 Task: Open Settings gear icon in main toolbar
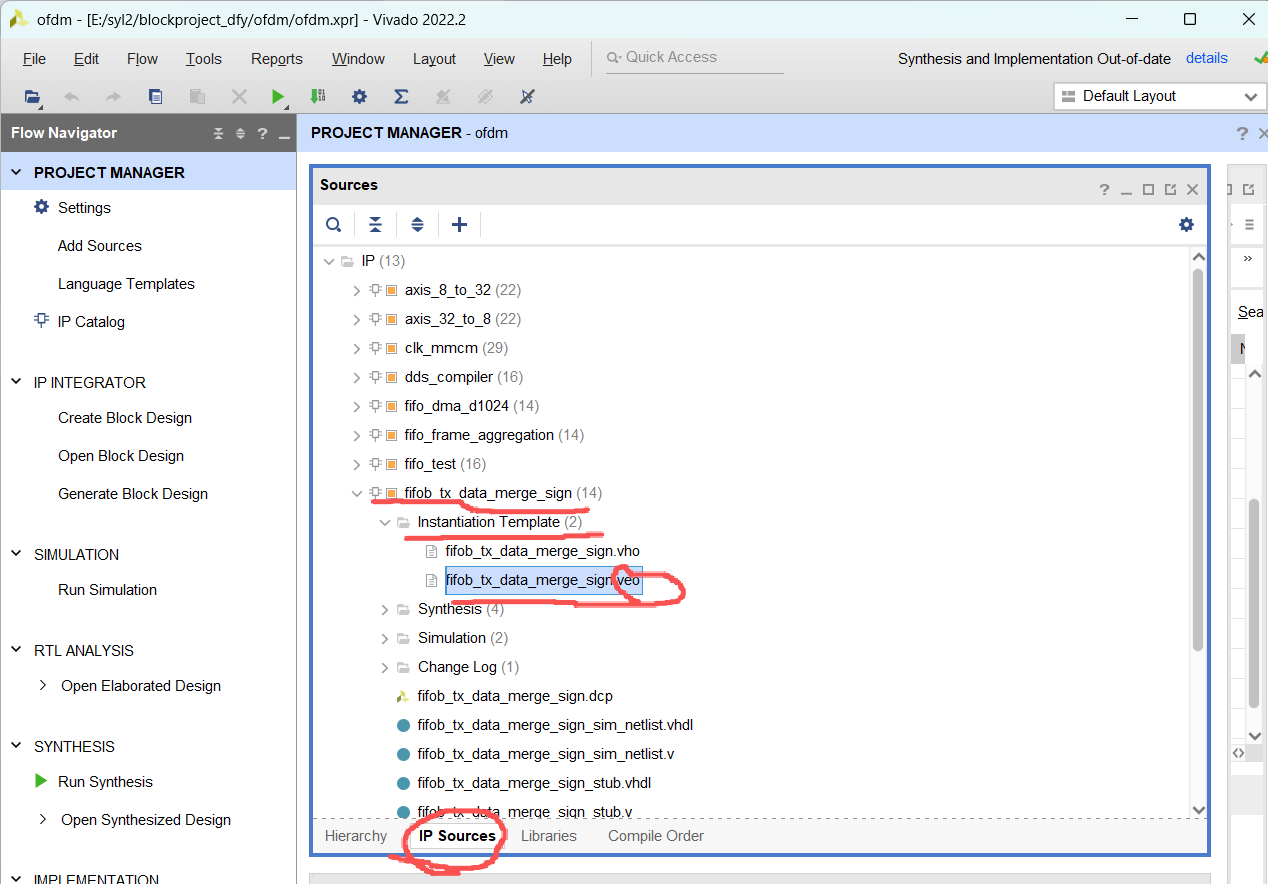(359, 97)
